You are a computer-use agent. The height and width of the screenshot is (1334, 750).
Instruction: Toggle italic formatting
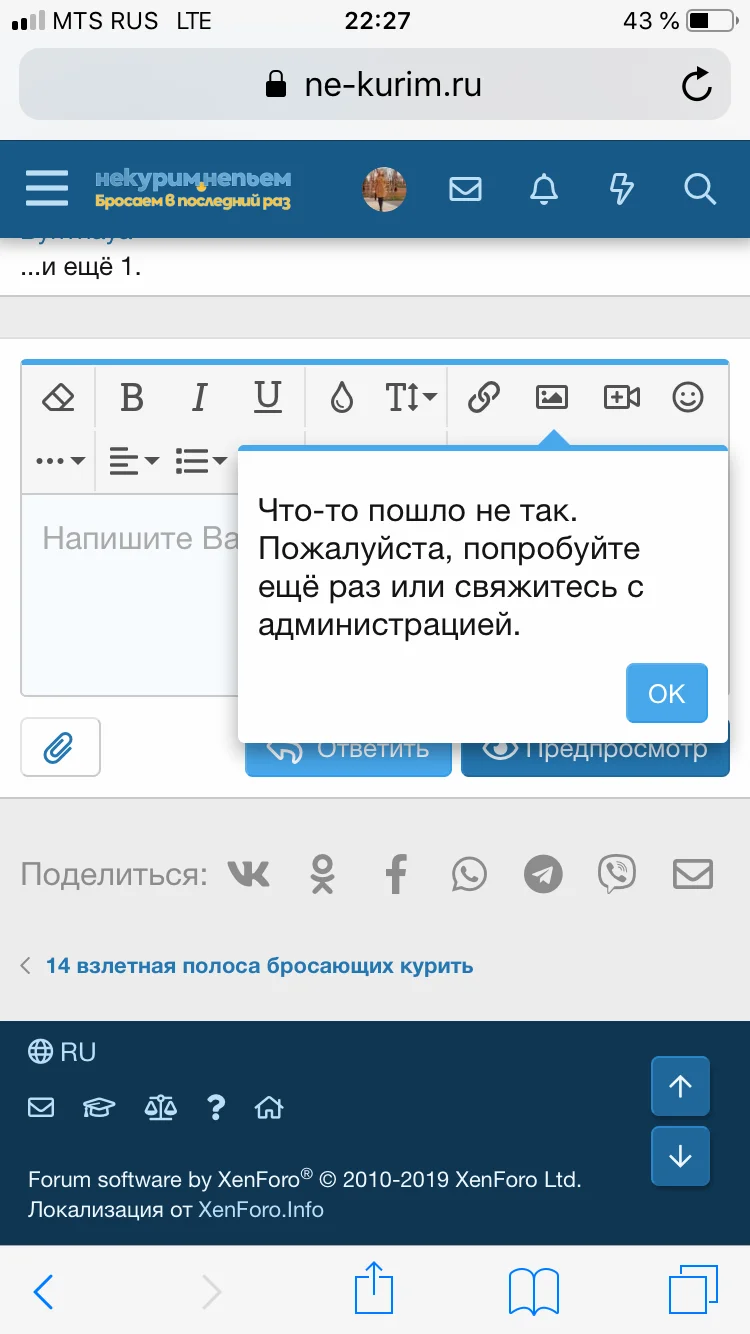tap(199, 398)
